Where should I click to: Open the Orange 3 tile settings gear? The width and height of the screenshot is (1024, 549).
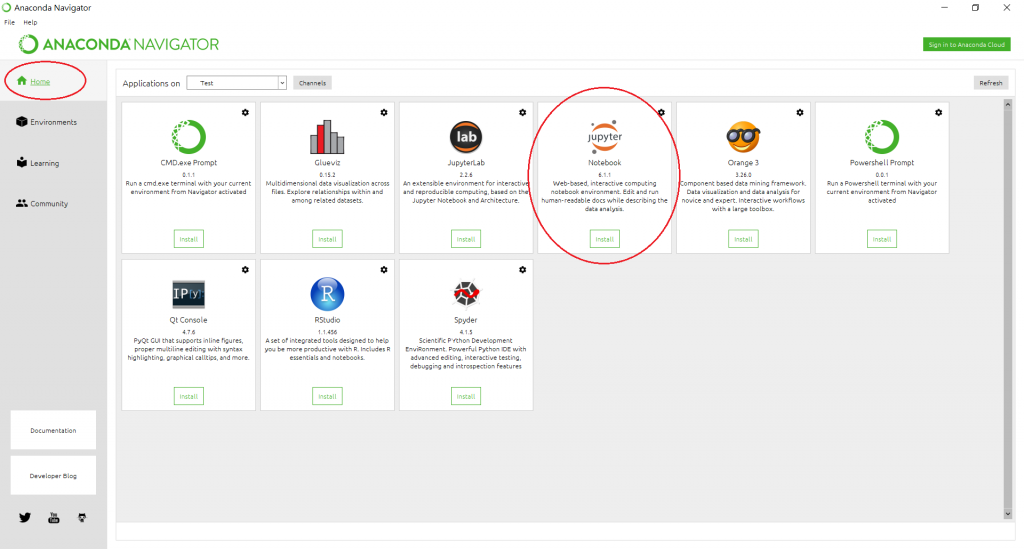tap(800, 112)
